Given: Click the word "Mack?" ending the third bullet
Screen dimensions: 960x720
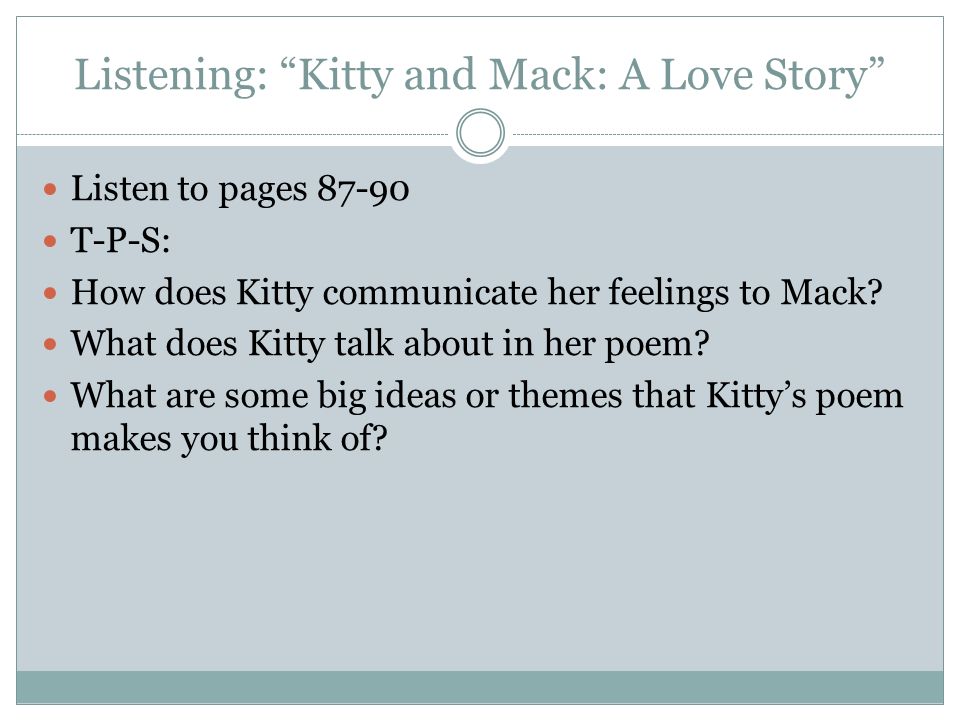Looking at the screenshot, I should point(831,291).
